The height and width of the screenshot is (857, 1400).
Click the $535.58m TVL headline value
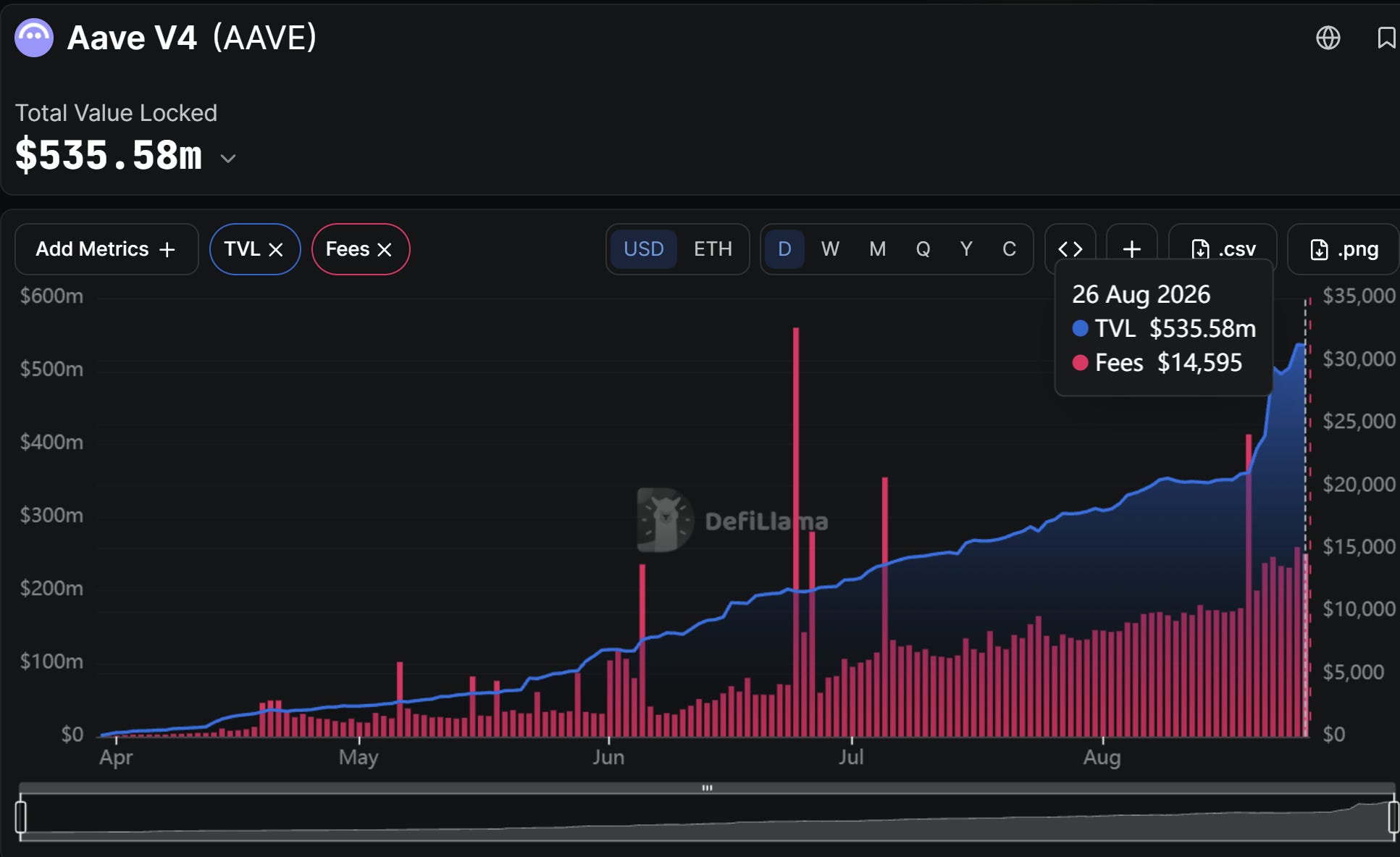coord(109,156)
